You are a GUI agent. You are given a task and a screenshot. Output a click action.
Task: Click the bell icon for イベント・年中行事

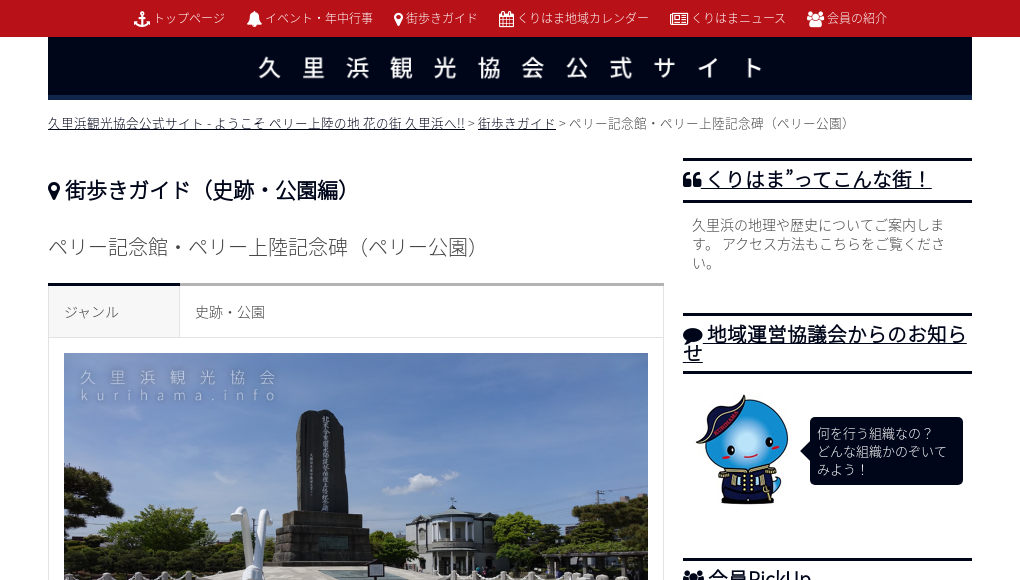(x=254, y=18)
